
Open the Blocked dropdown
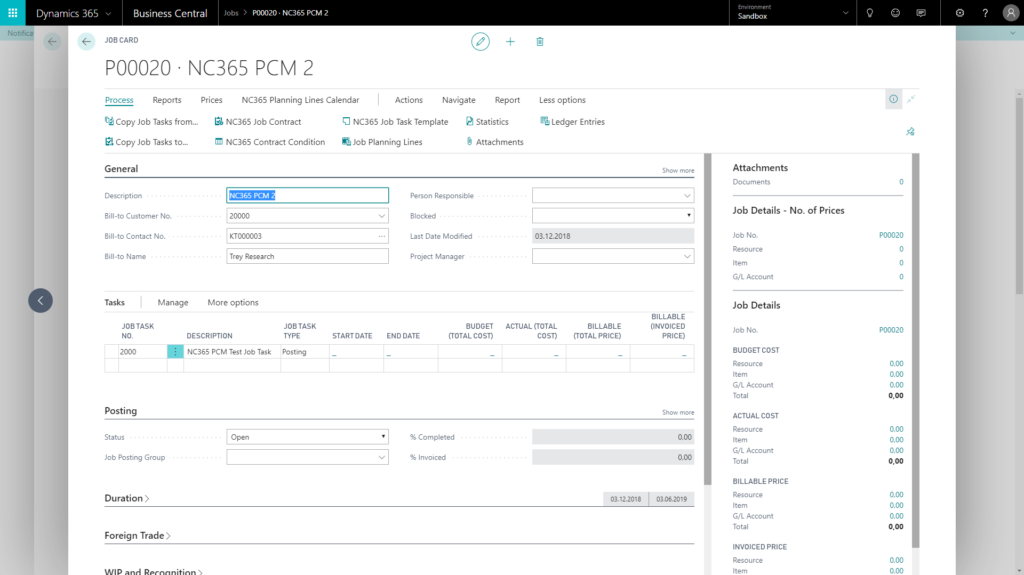(x=688, y=216)
